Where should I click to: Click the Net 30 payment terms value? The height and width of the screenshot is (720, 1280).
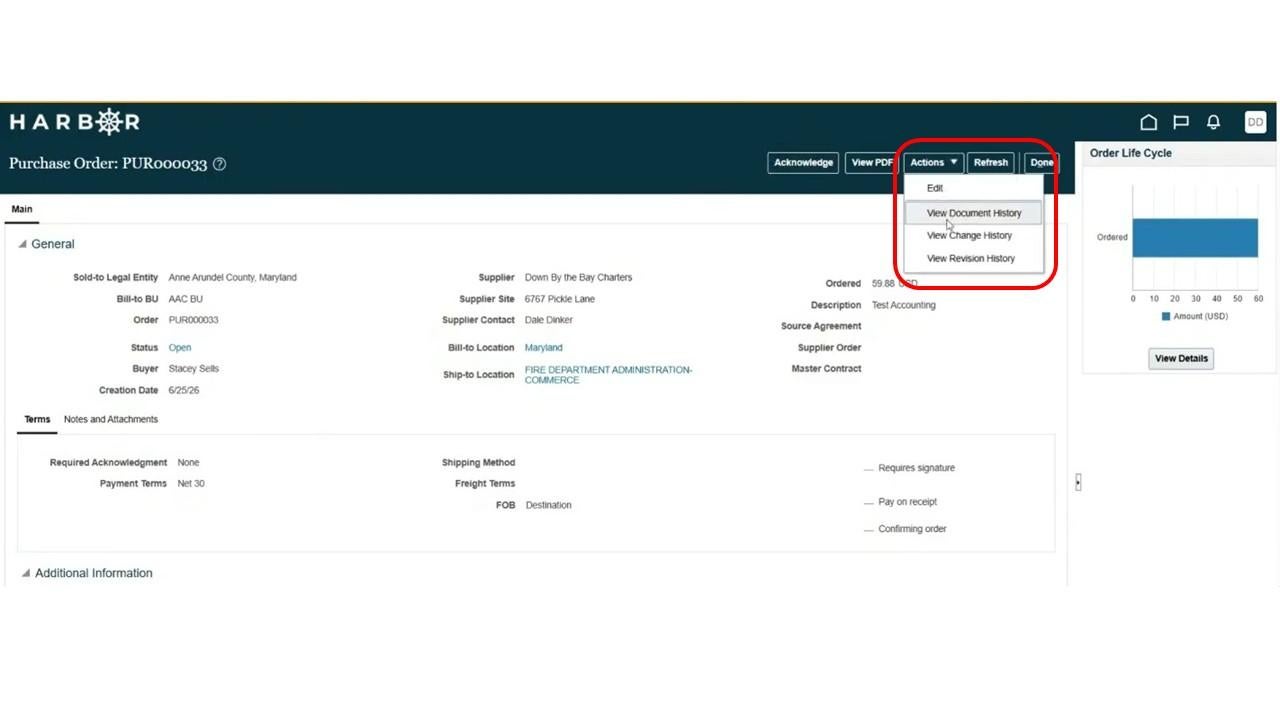point(191,484)
